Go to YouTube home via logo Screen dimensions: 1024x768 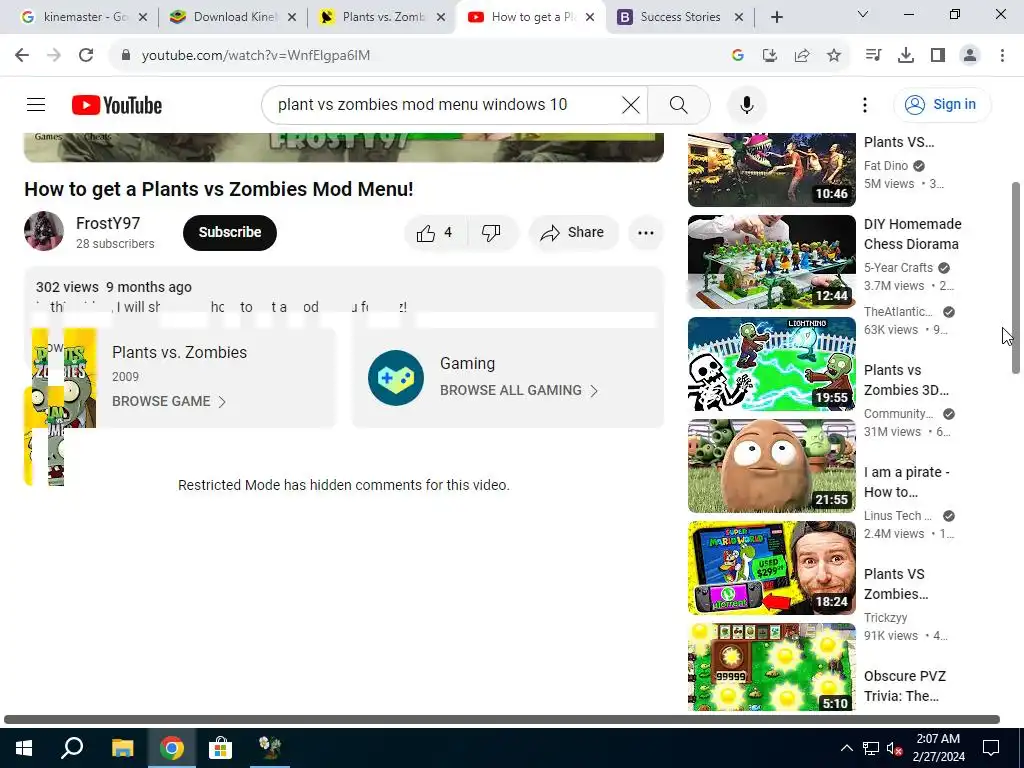117,105
